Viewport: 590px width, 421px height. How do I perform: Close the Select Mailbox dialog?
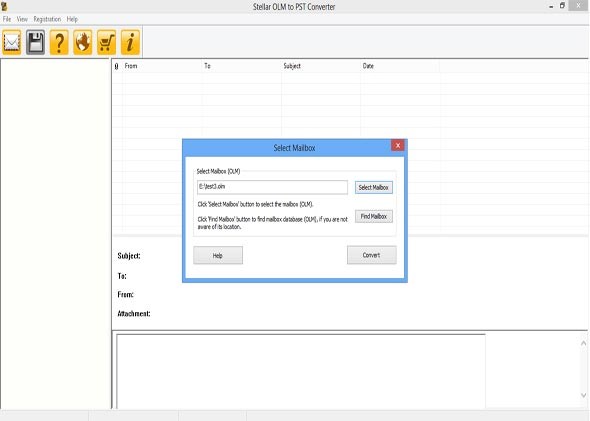click(398, 145)
